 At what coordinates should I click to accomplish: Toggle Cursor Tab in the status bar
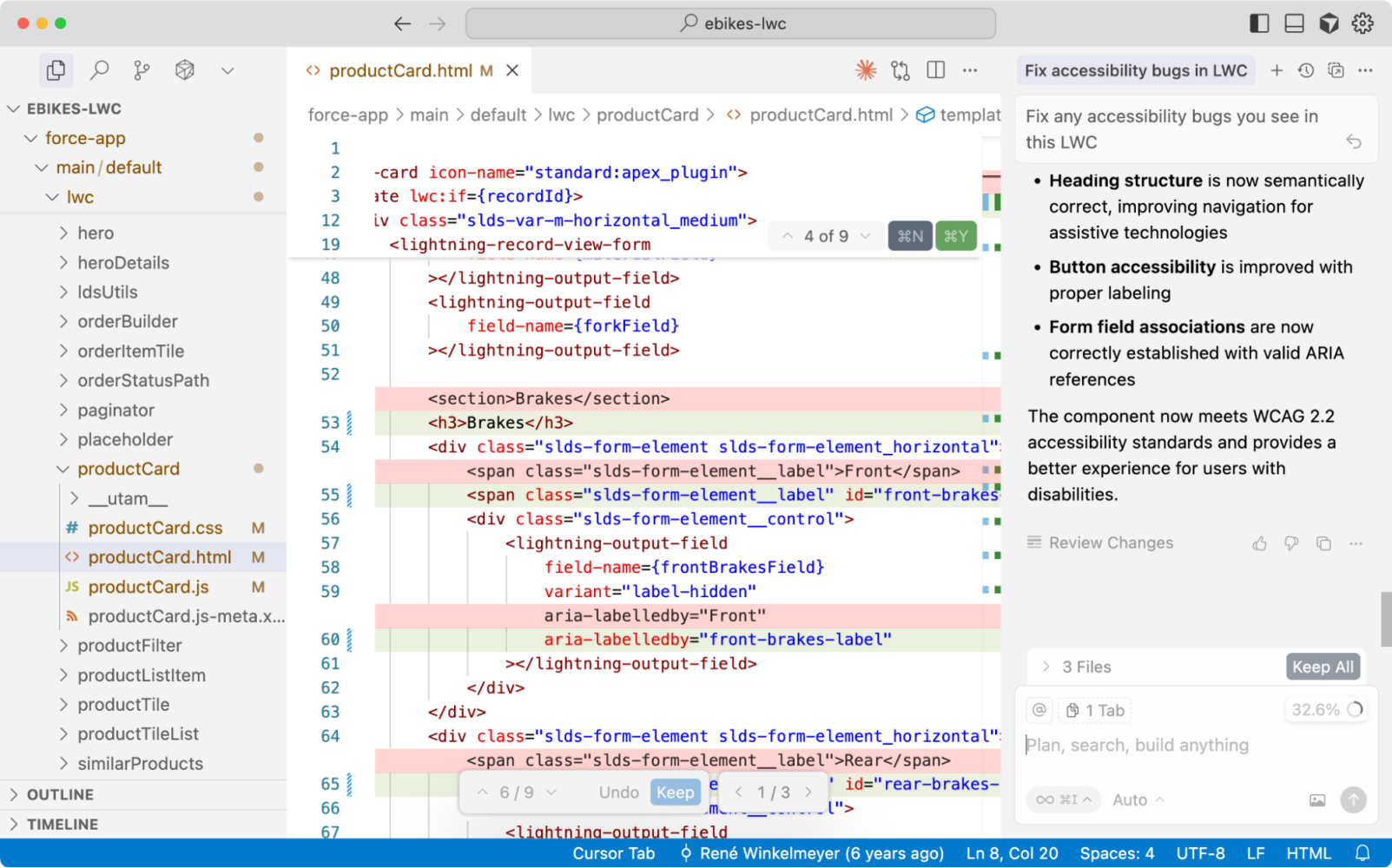614,852
